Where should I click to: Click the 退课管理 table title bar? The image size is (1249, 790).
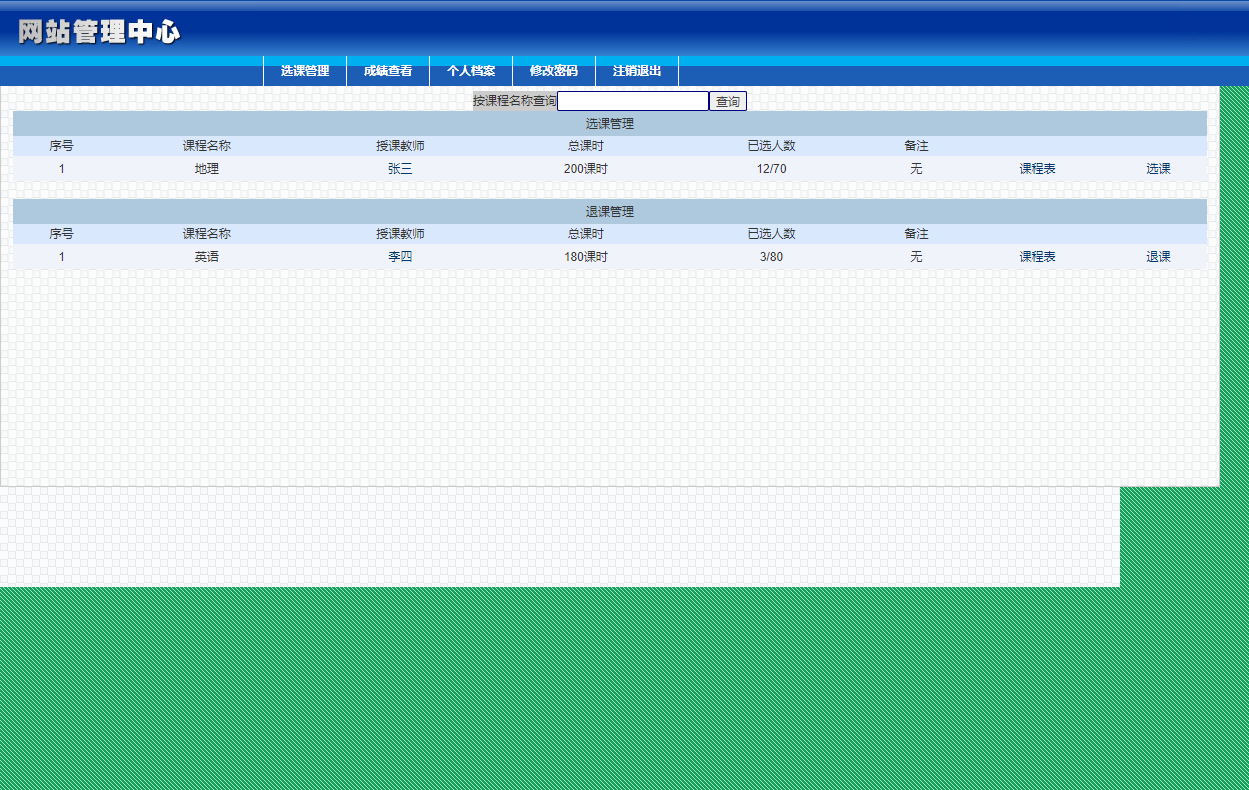(x=609, y=212)
